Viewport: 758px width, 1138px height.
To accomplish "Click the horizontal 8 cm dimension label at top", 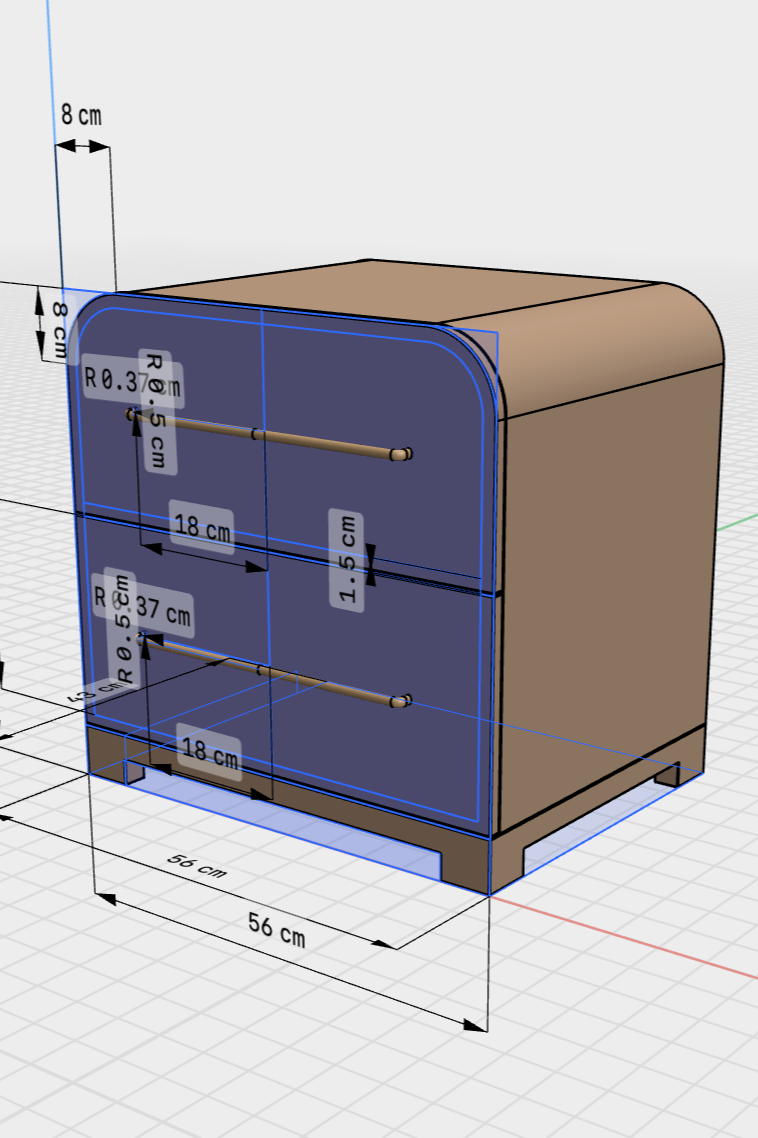I will click(x=81, y=115).
